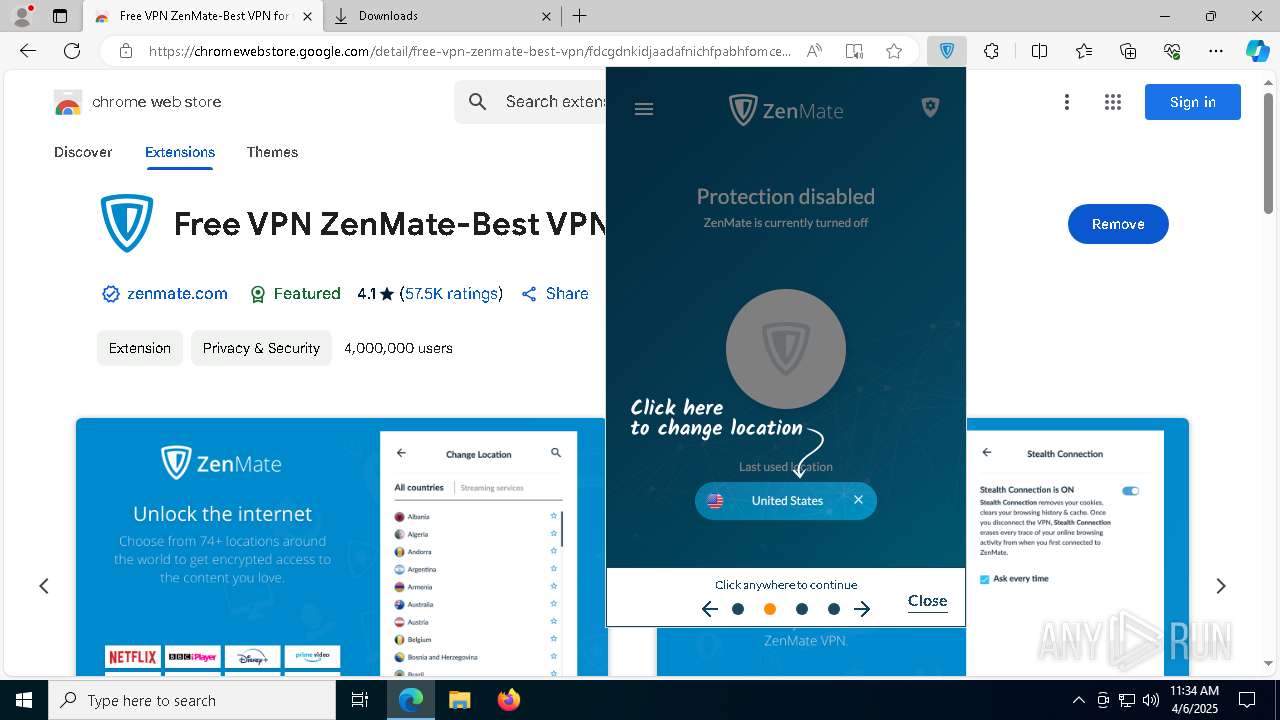Add this page to favorites star
The image size is (1280, 720).
tap(894, 51)
